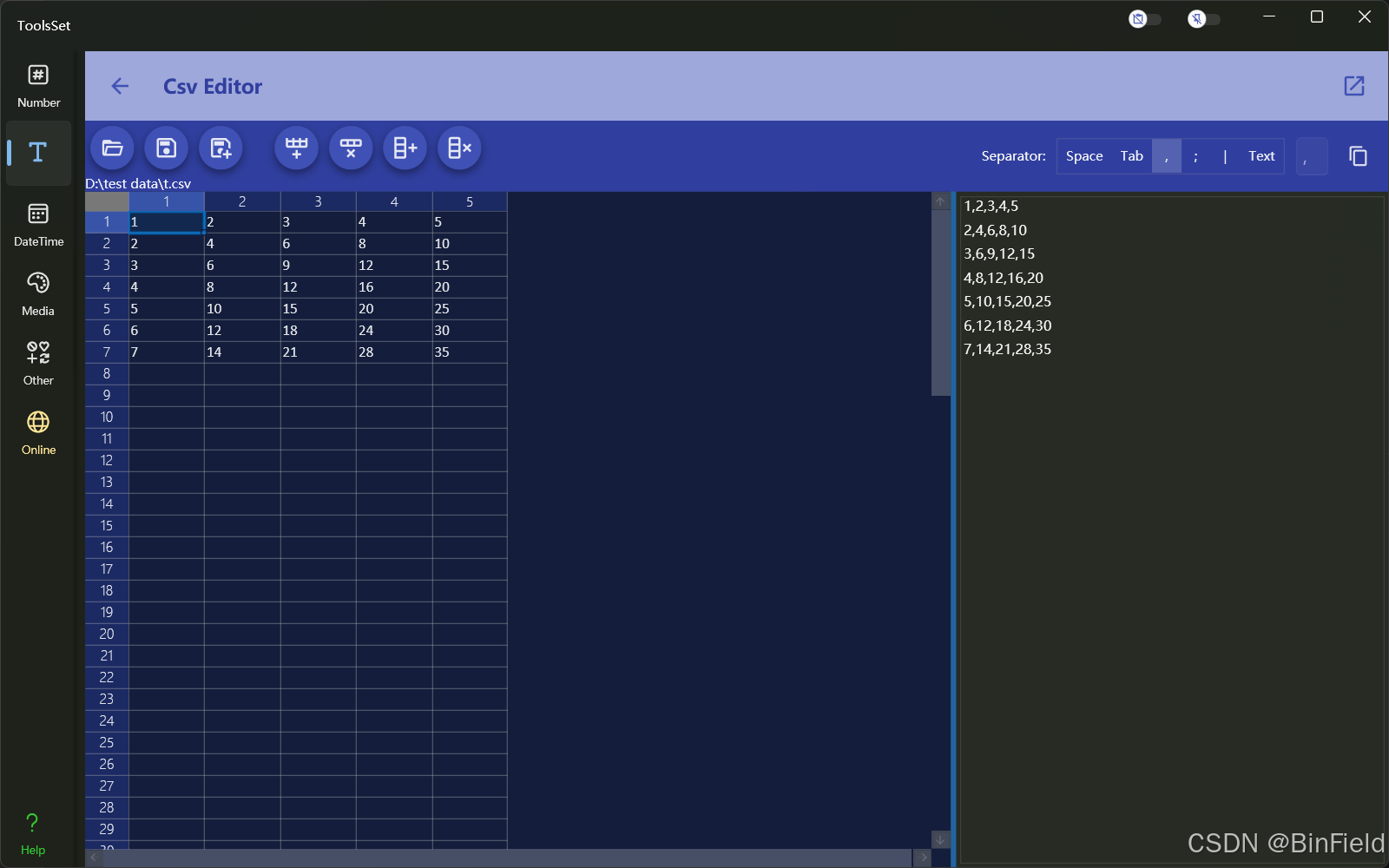Choose pipe as the separator

pos(1225,156)
